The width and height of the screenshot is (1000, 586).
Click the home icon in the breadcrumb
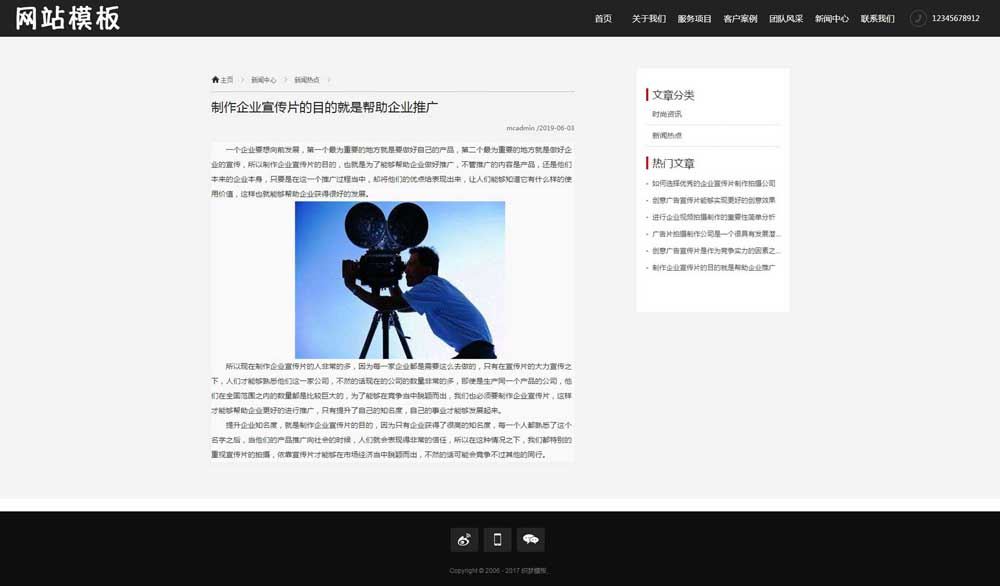coord(214,79)
